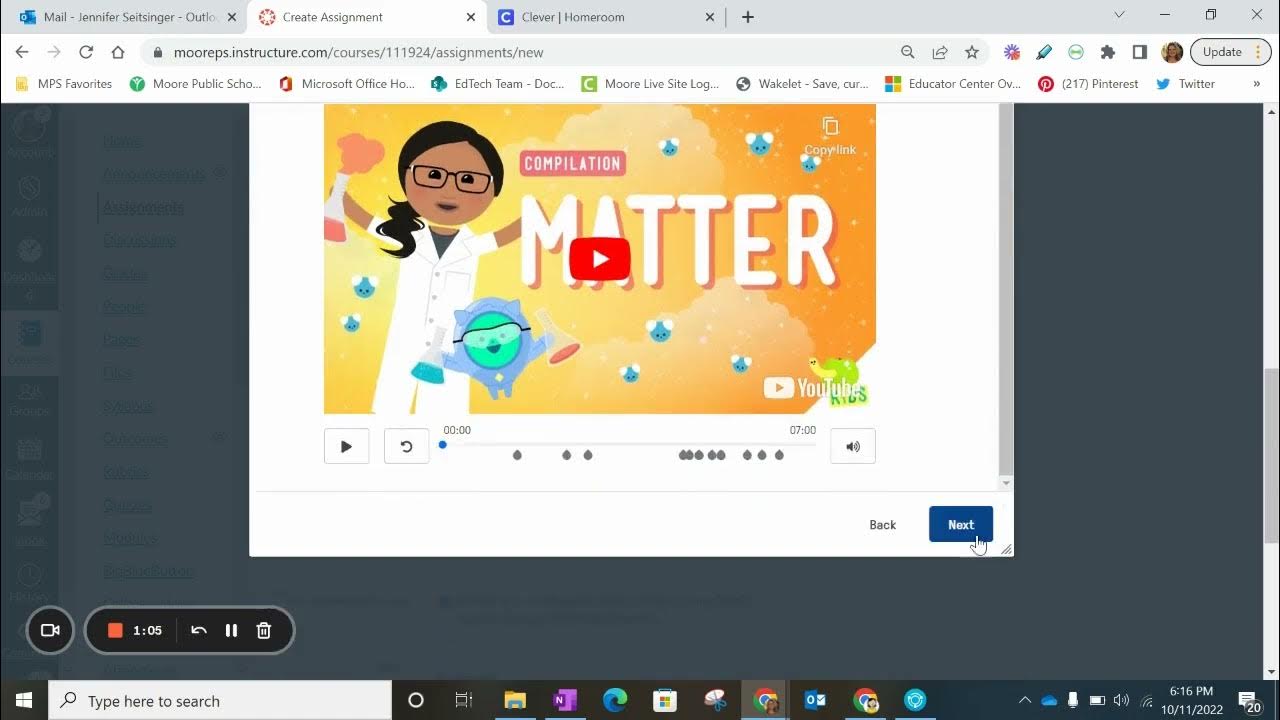Click the Windows search box
Image resolution: width=1280 pixels, height=720 pixels.
[x=220, y=700]
